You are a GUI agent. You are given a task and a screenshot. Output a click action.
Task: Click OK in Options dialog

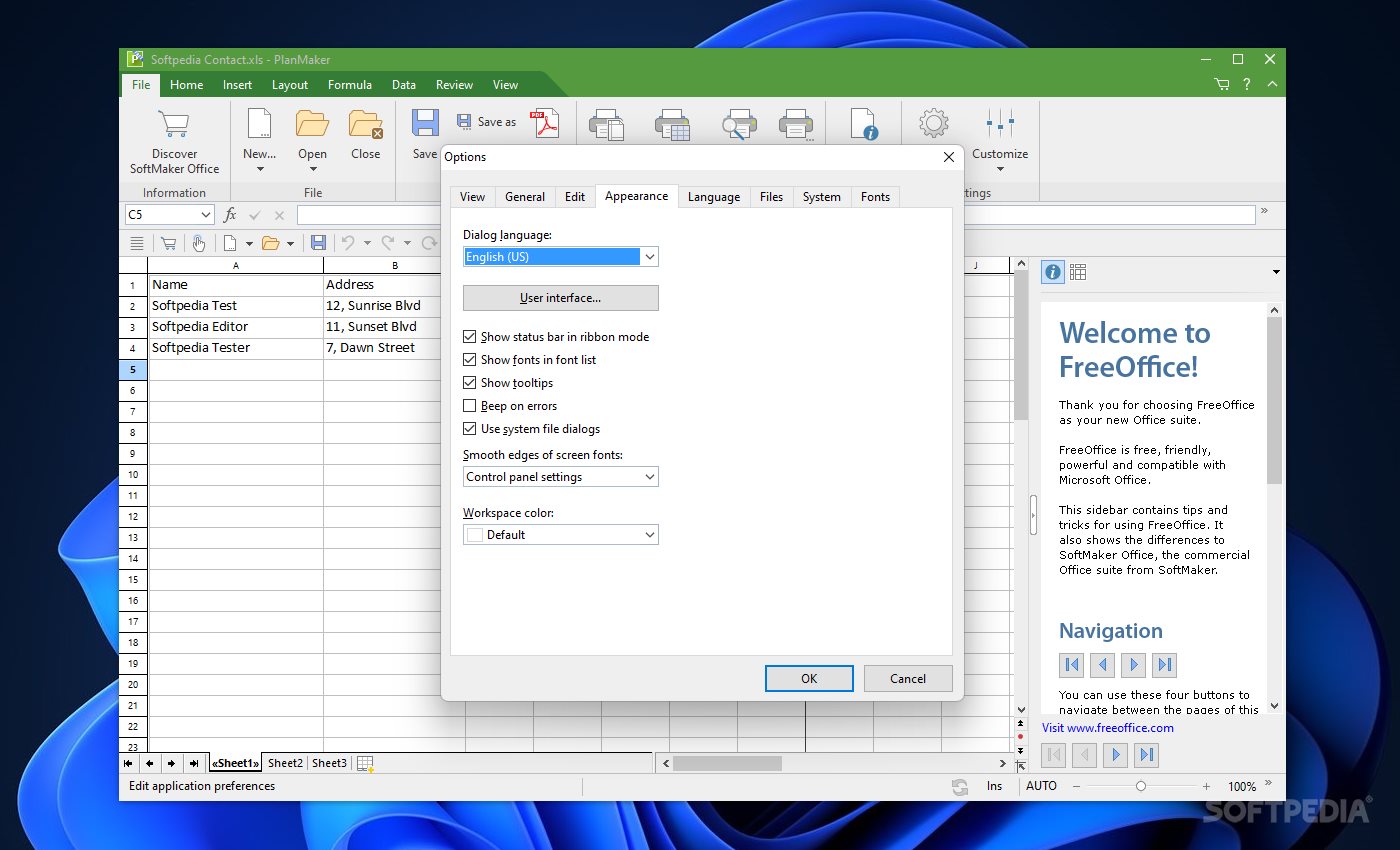coord(809,678)
